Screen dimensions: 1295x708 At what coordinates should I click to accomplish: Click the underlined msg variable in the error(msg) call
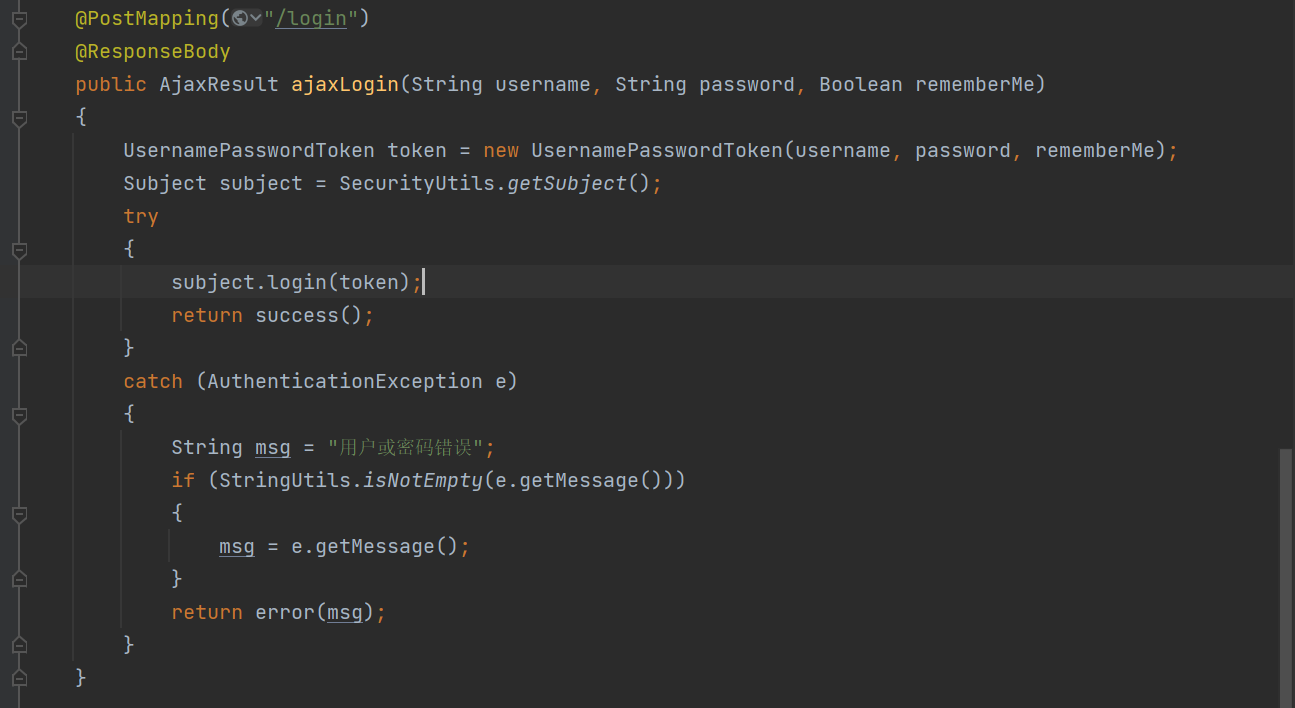(x=345, y=612)
